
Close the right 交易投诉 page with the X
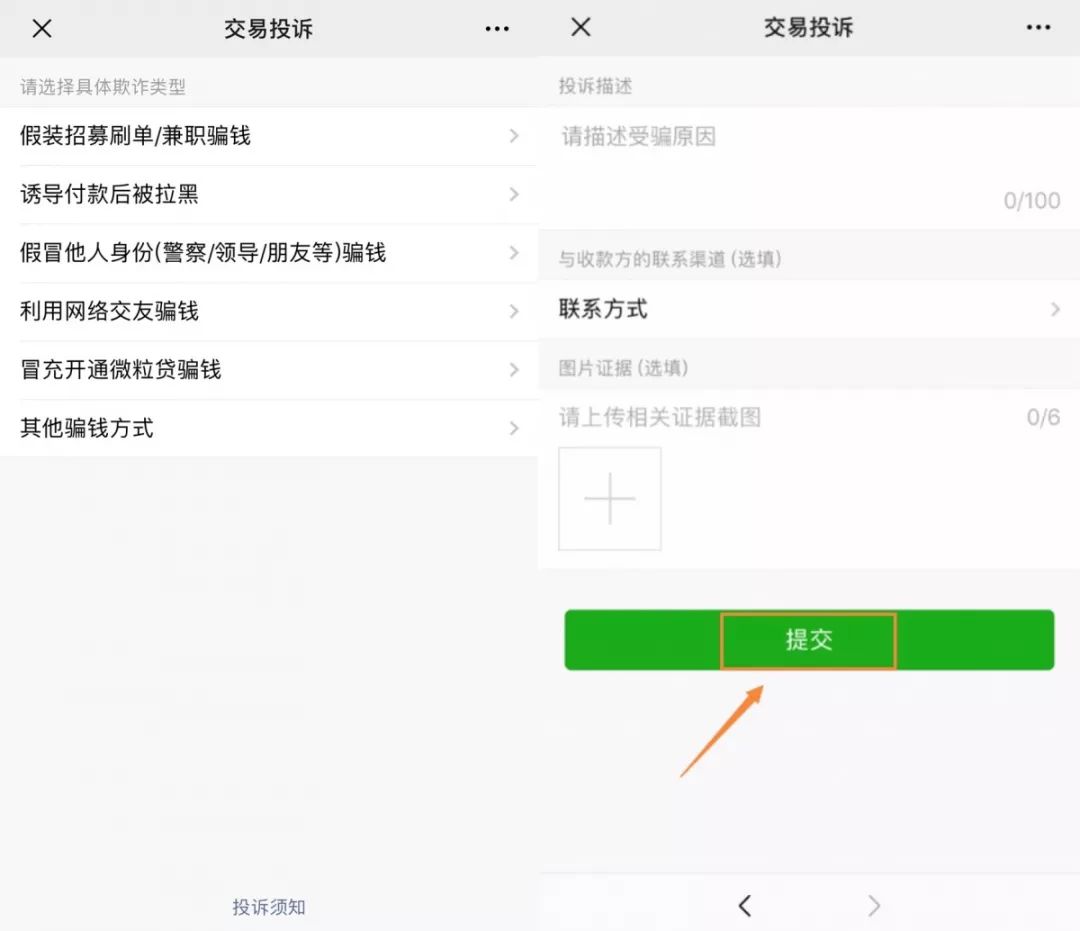click(579, 28)
